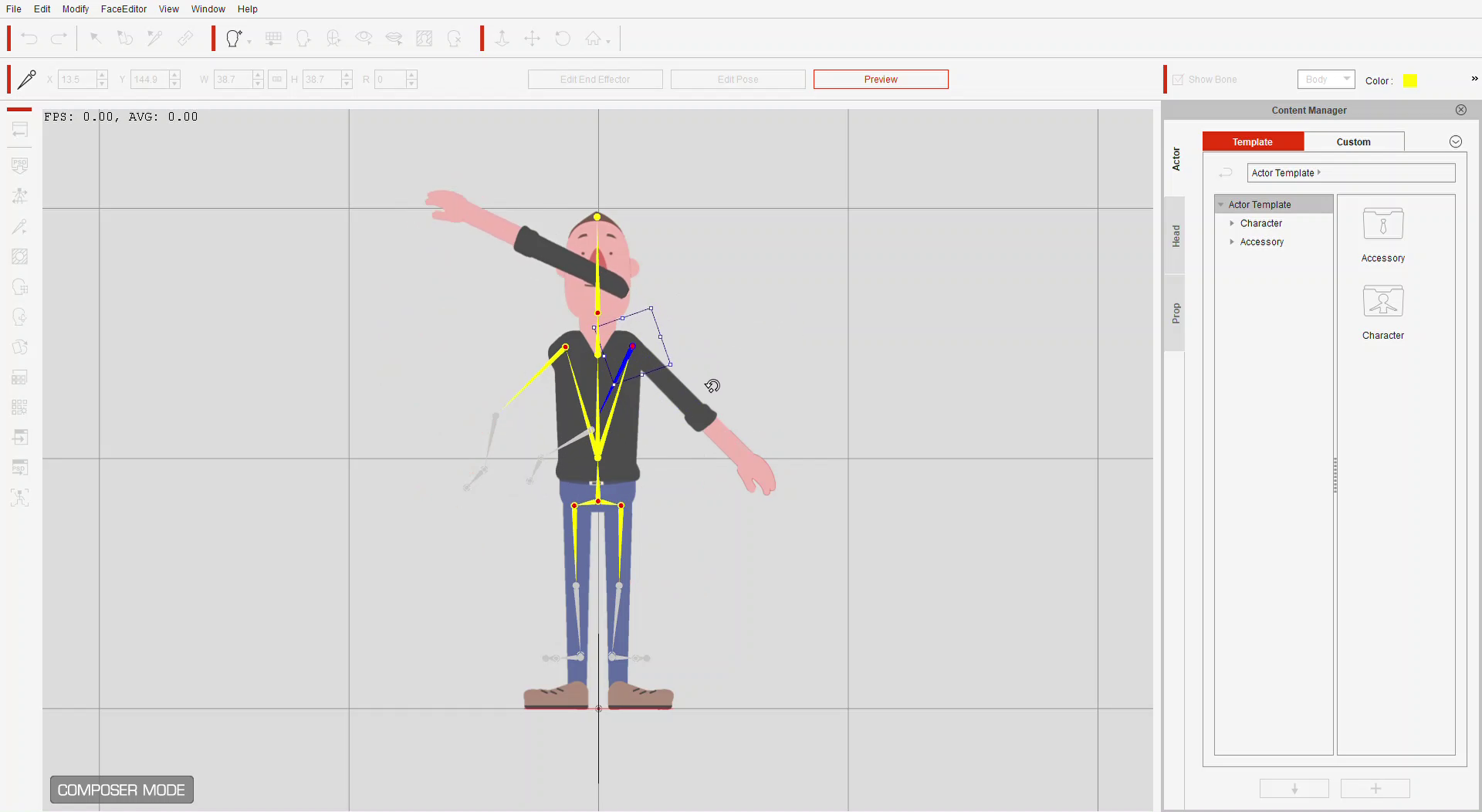Click the head creator icon

(233, 38)
